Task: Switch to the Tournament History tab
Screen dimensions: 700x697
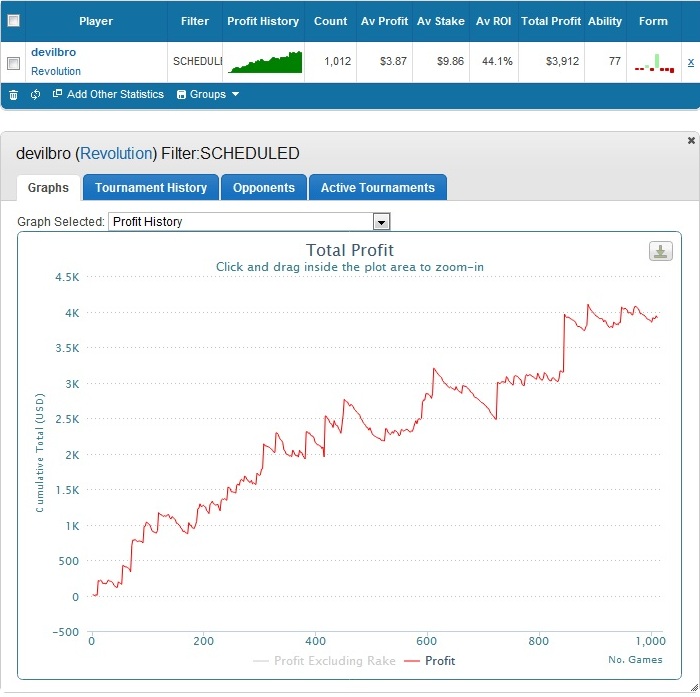Action: [x=151, y=188]
